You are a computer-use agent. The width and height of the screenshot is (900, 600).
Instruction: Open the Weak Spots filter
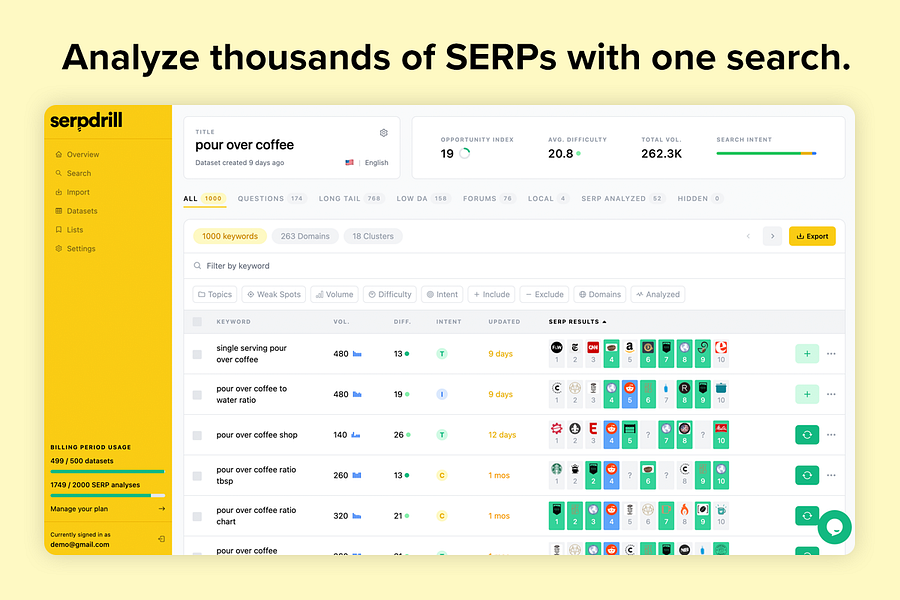[x=274, y=295]
